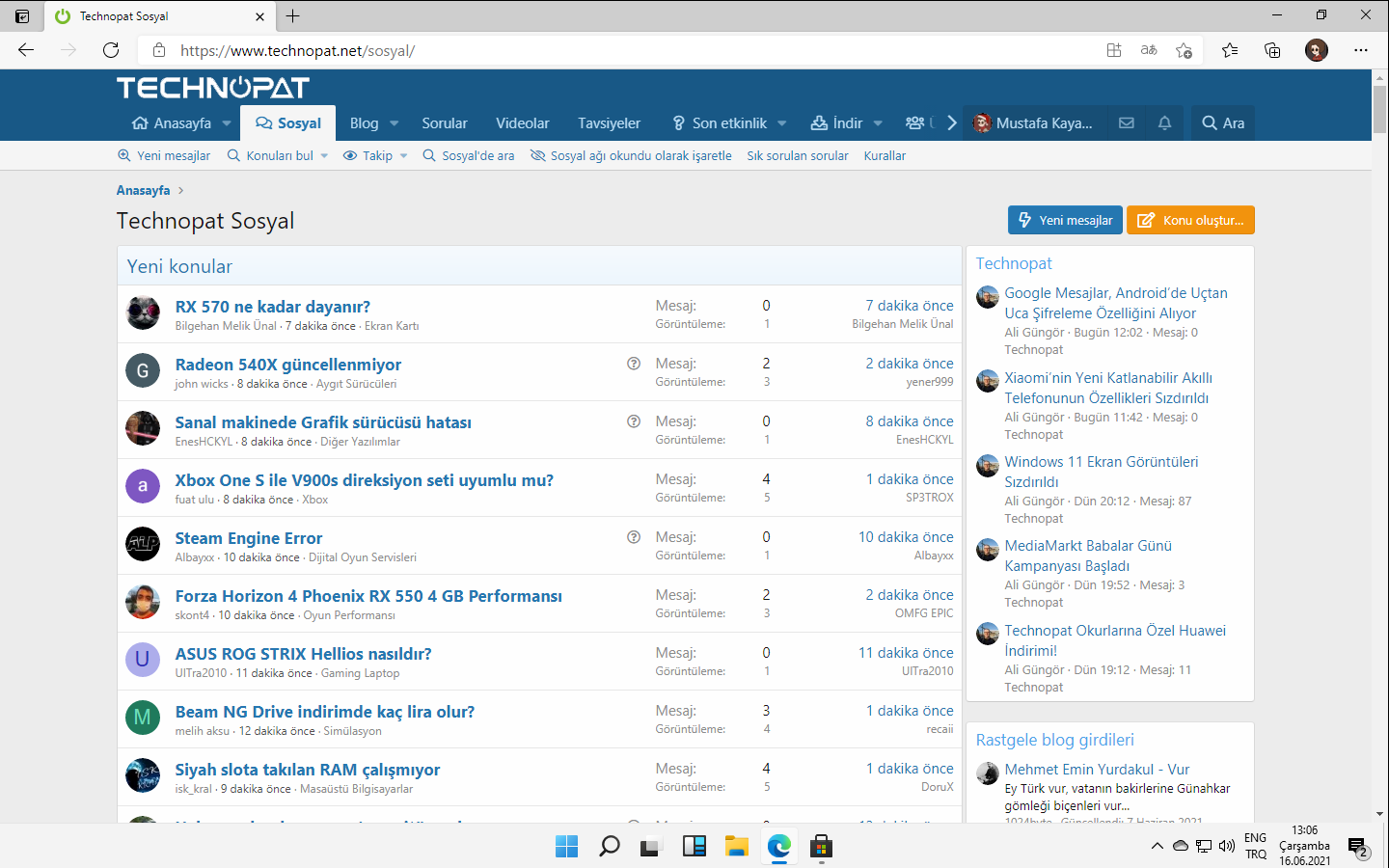Open the app available install icon
1389x868 pixels.
1114,50
